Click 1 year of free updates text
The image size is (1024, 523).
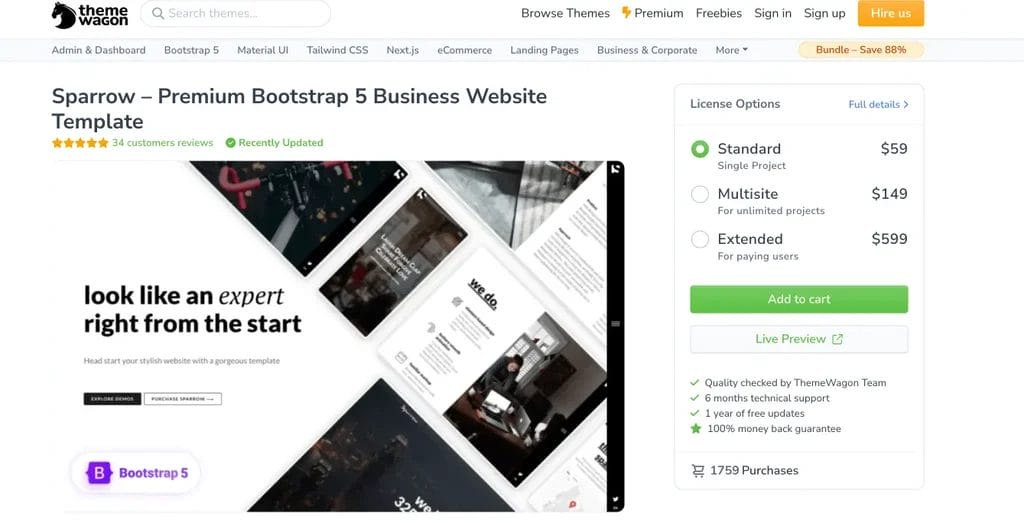[x=755, y=413]
